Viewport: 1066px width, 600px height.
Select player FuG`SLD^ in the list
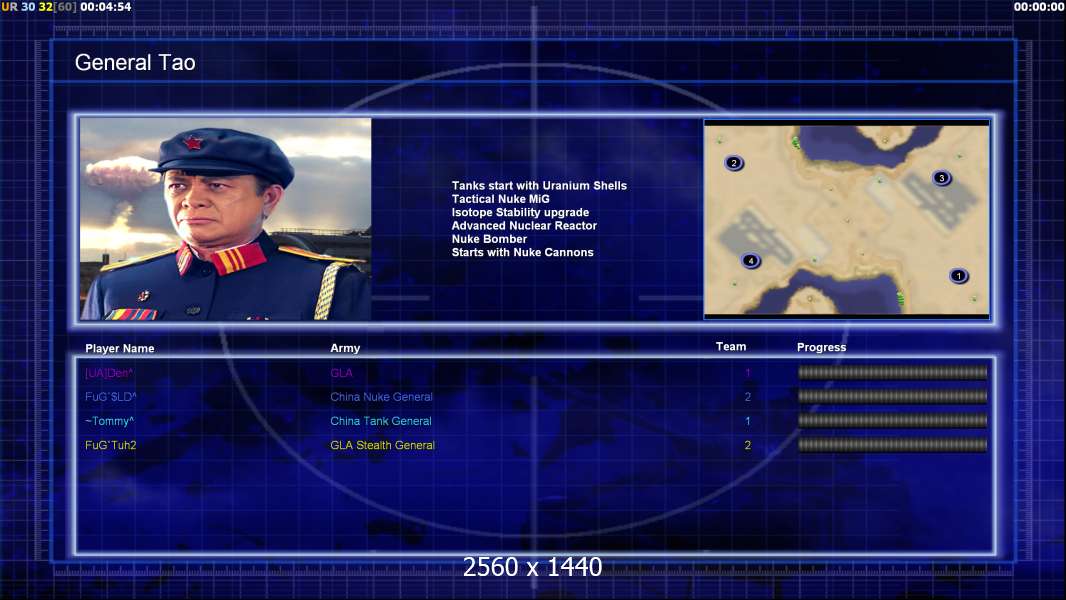111,397
